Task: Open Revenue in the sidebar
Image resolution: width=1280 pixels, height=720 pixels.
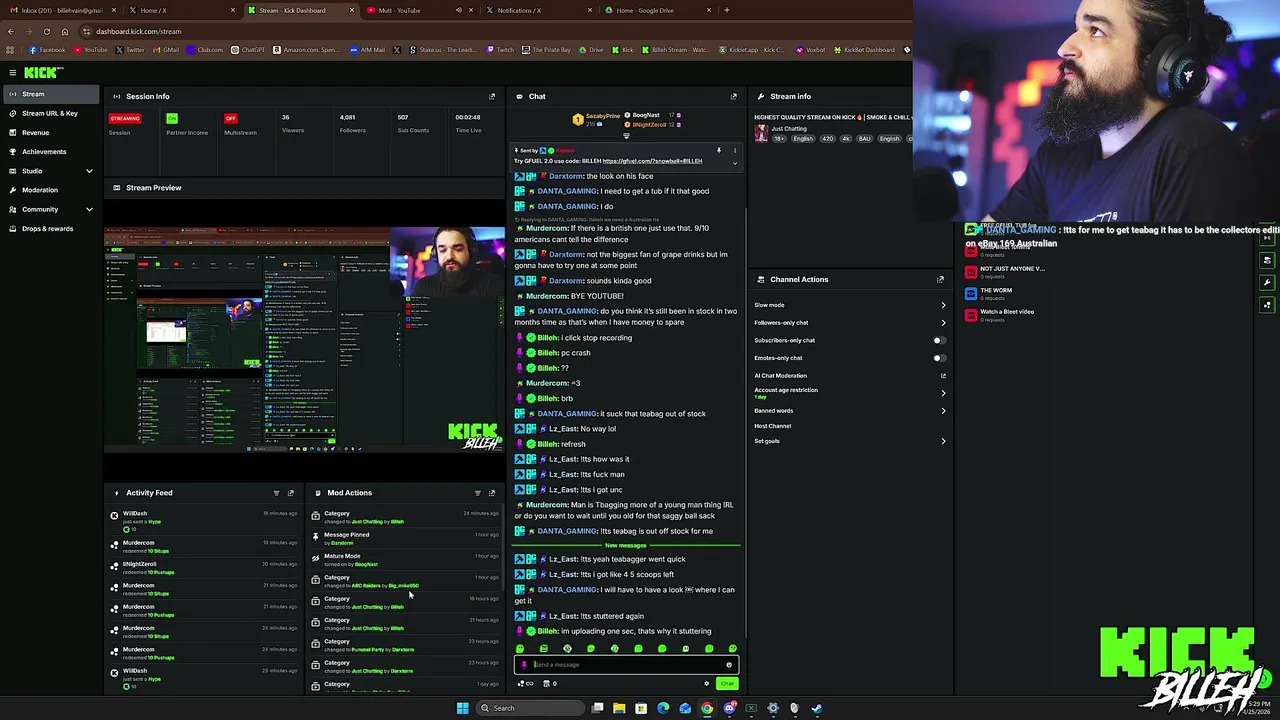Action: 50,132
